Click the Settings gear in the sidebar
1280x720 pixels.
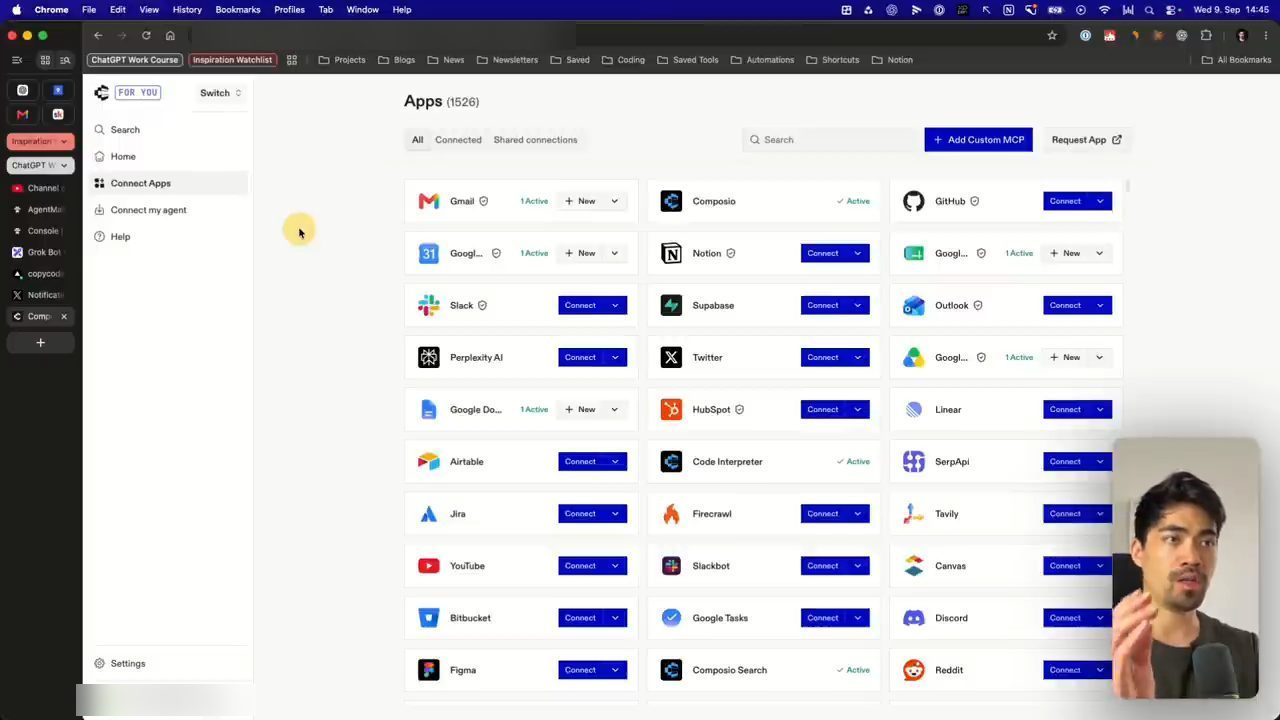(x=99, y=663)
